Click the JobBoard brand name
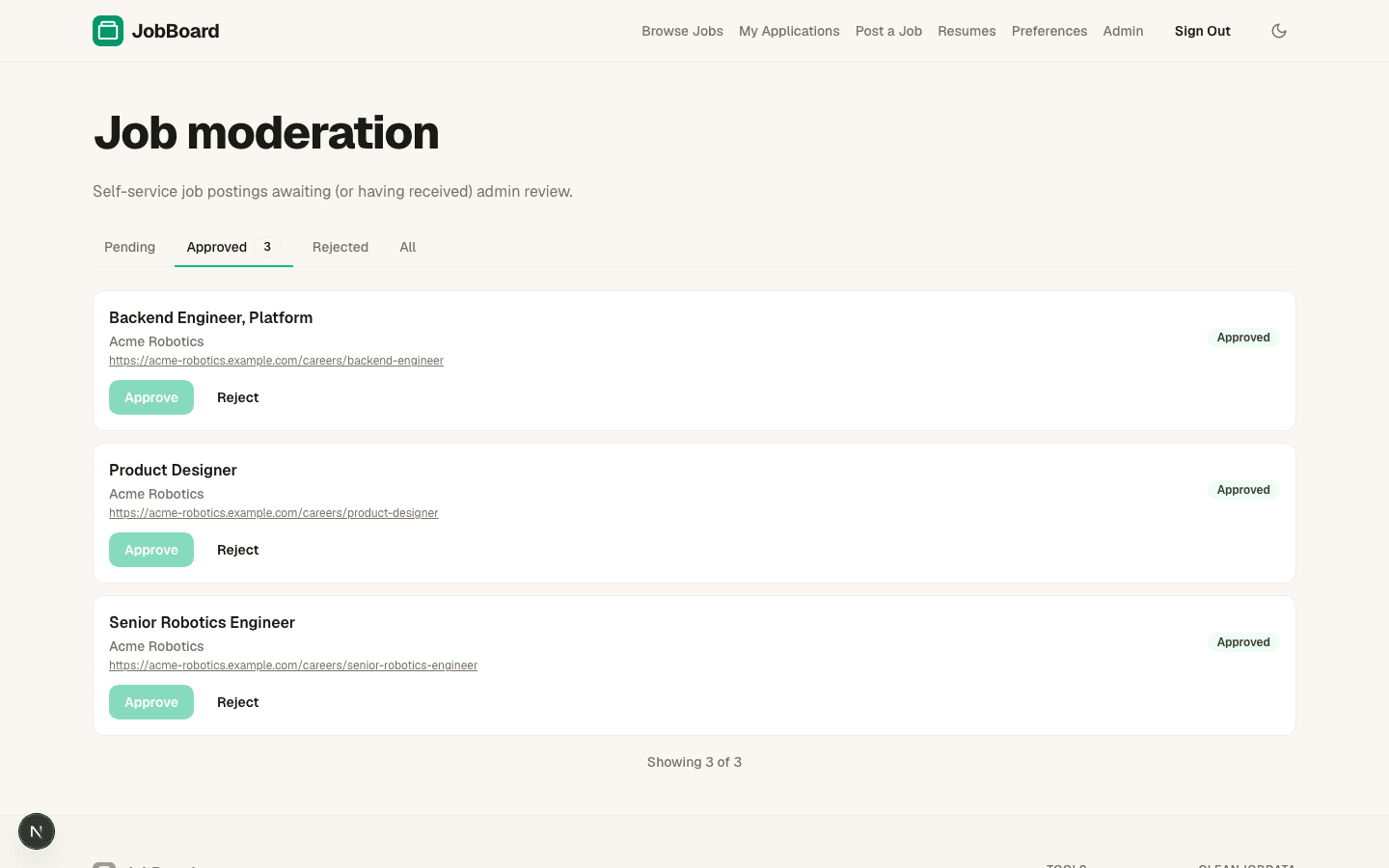 pyautogui.click(x=176, y=31)
